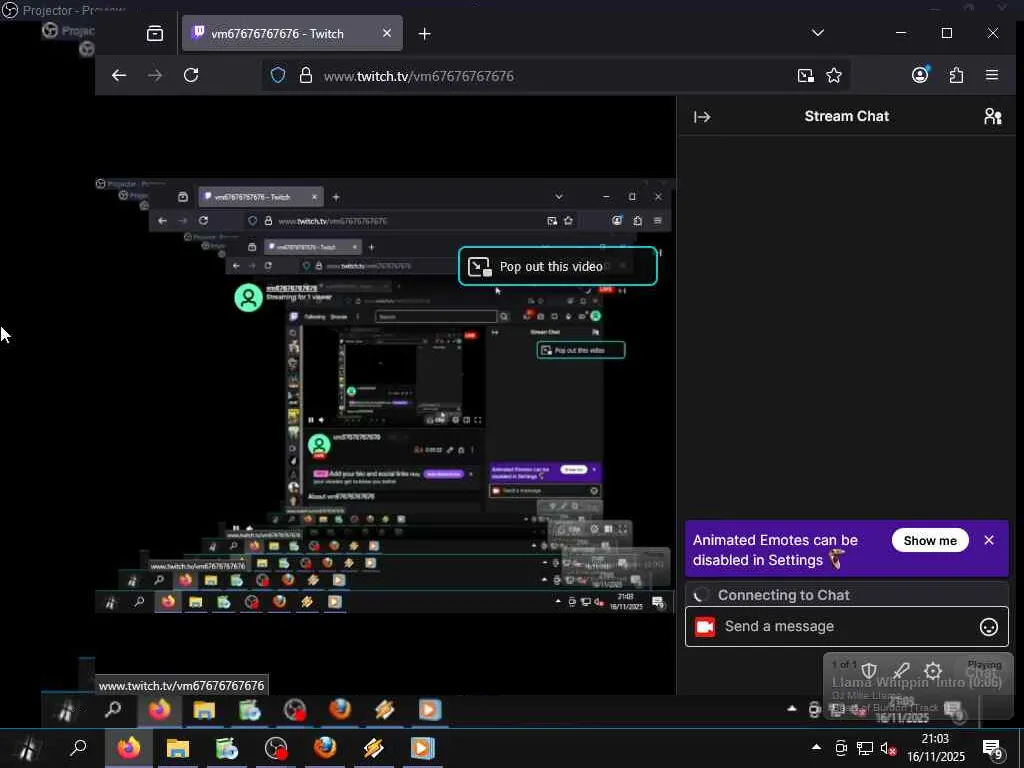Collapse the Stream Chat panel
The width and height of the screenshot is (1024, 768).
[x=702, y=117]
